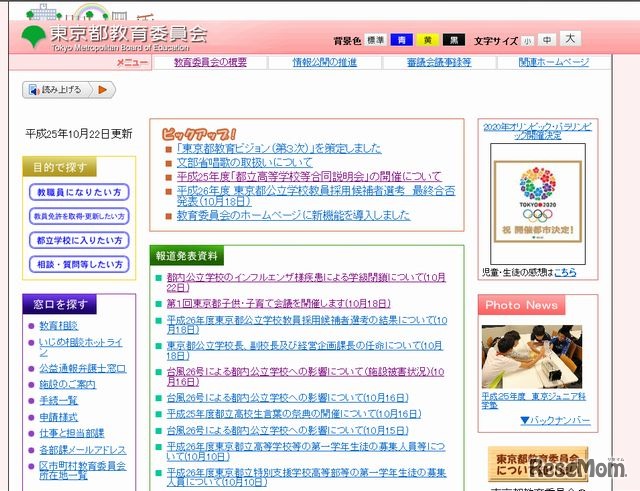The height and width of the screenshot is (491, 640).
Task: Open 仕事と担当部課 link
Action: coord(71,433)
